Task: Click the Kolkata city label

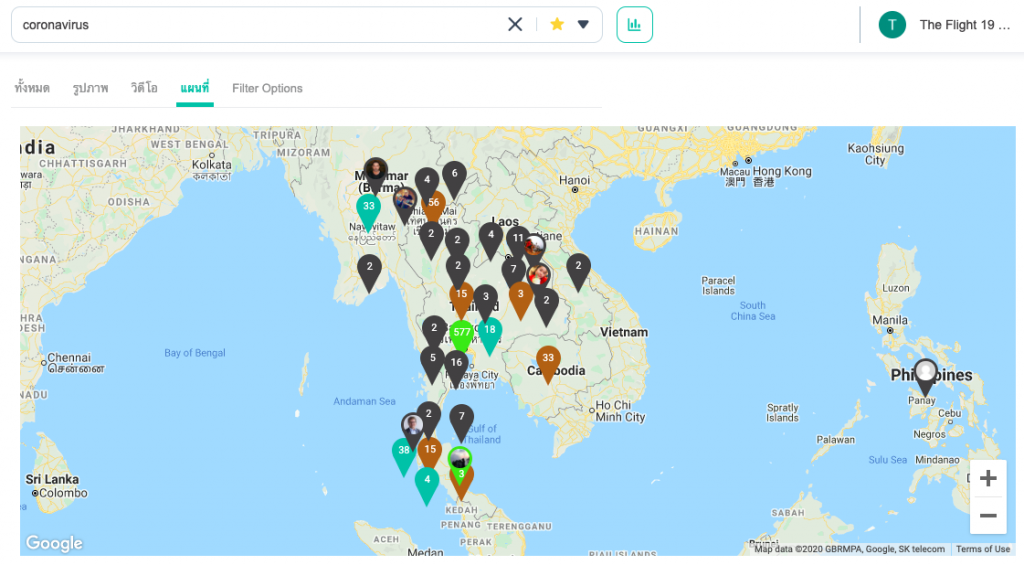Action: point(211,165)
